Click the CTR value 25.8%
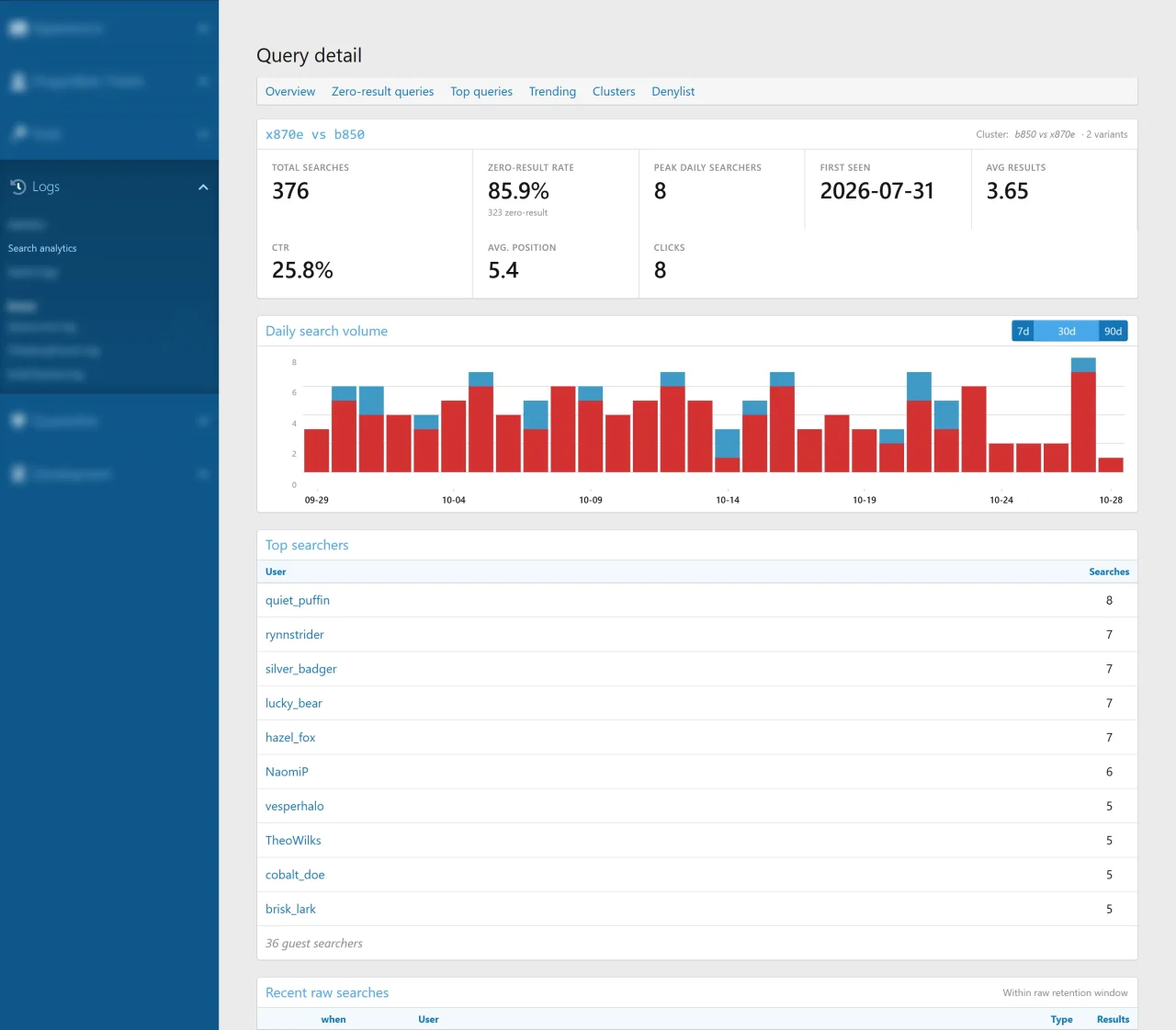1176x1030 pixels. (302, 270)
